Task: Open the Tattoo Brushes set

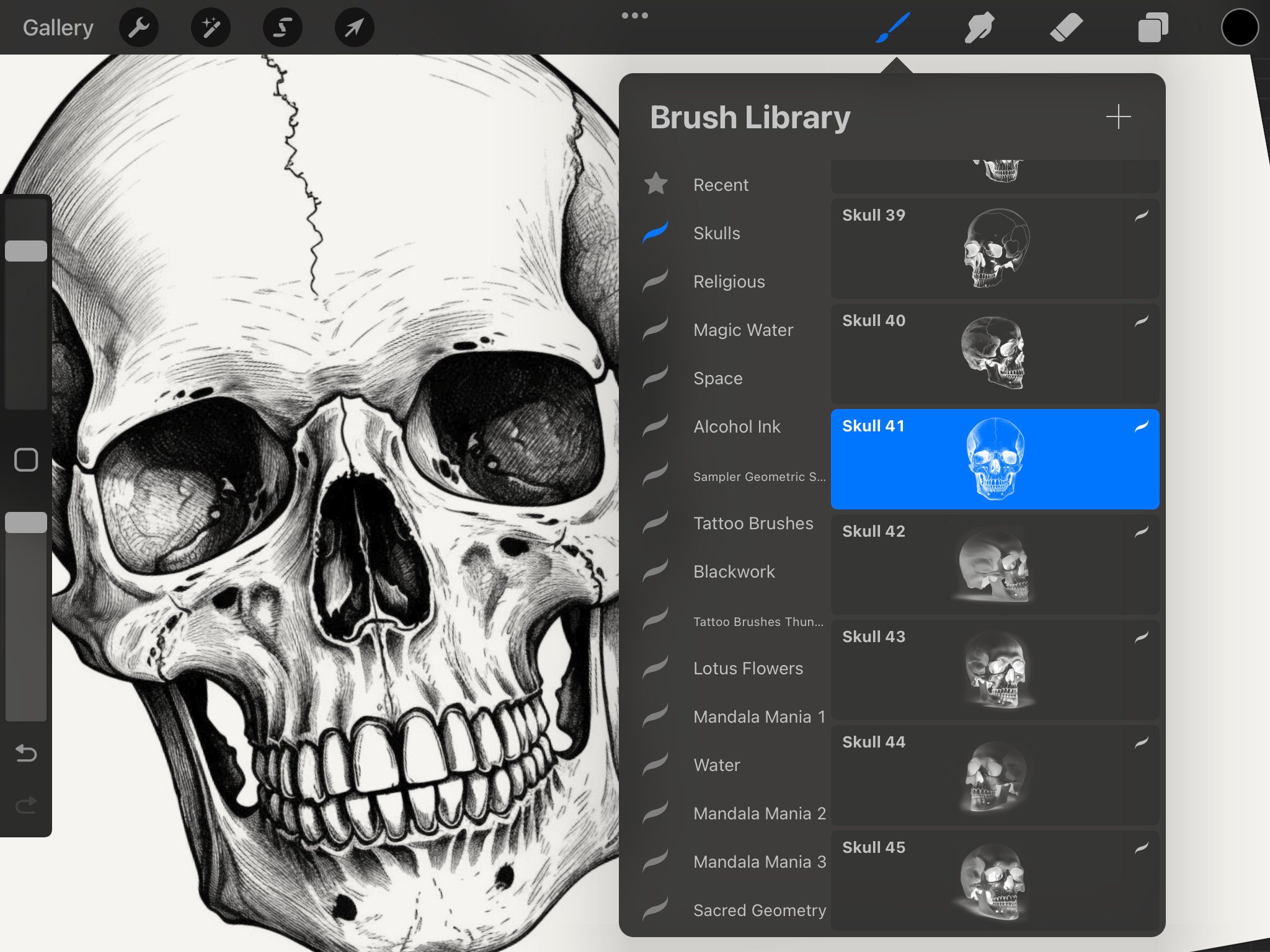Action: coord(753,523)
